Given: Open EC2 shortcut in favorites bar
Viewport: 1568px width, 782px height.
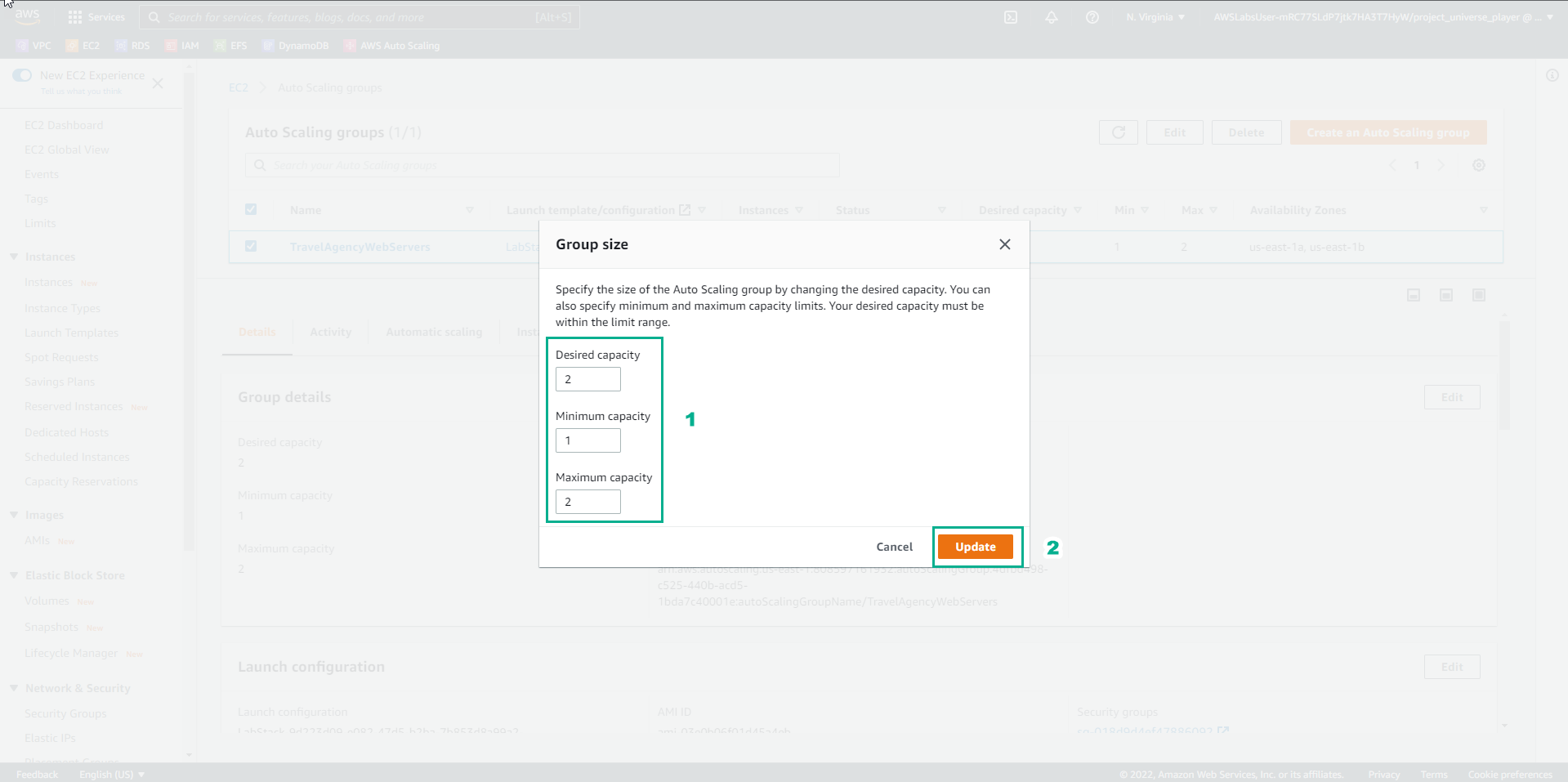Looking at the screenshot, I should 83,46.
